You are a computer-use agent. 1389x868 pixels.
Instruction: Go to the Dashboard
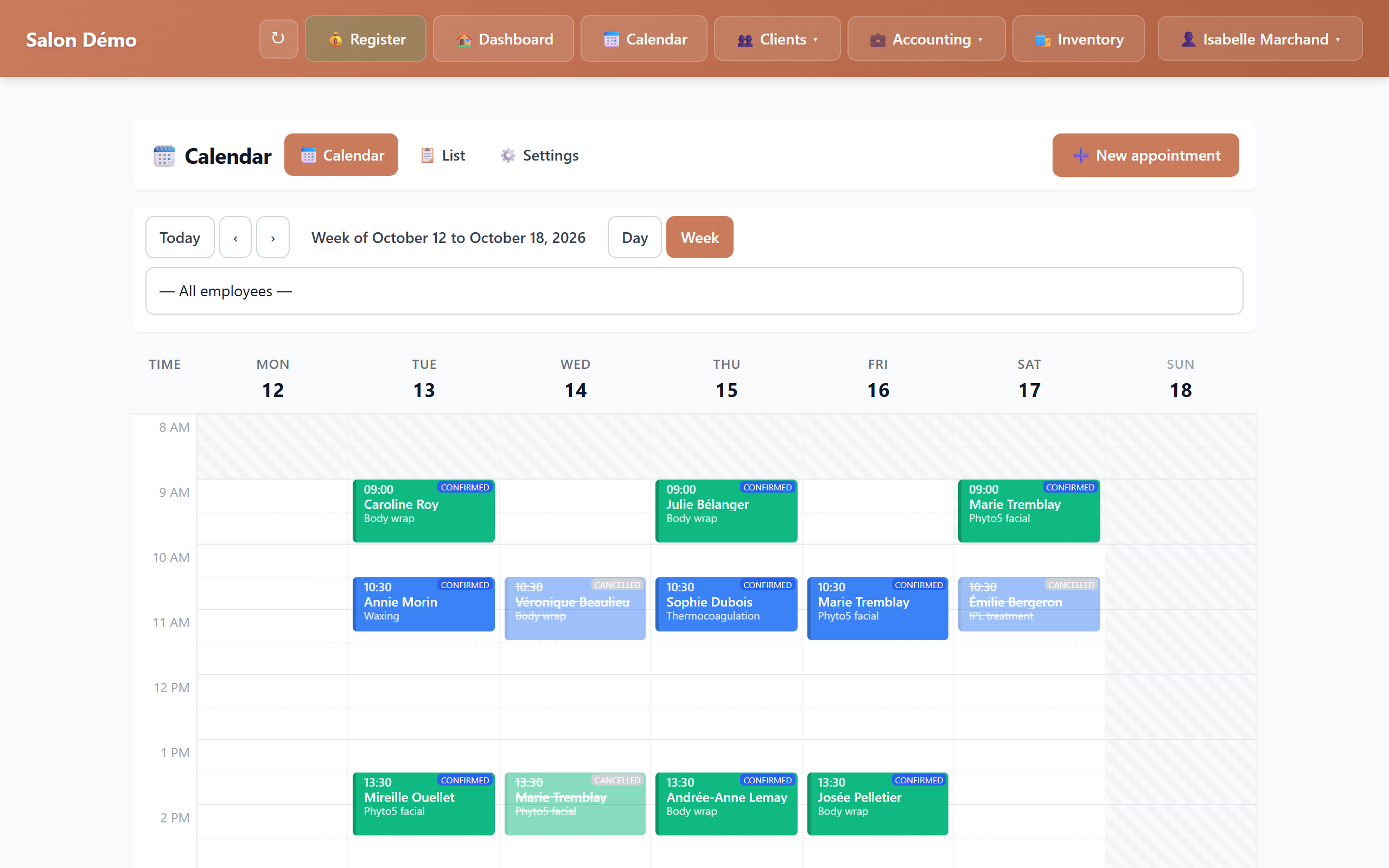pyautogui.click(x=504, y=39)
